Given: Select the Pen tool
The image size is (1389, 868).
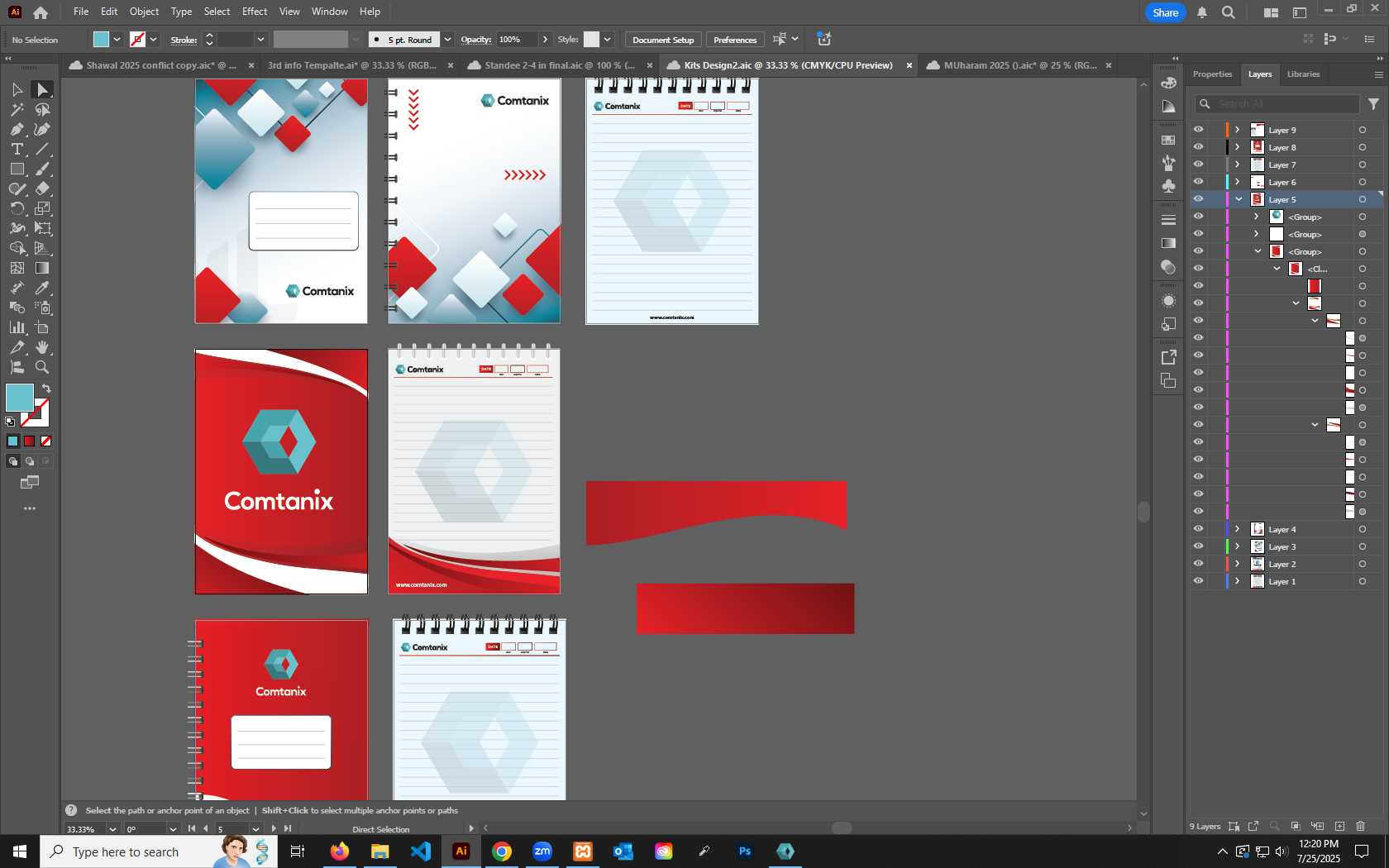Looking at the screenshot, I should (17, 129).
